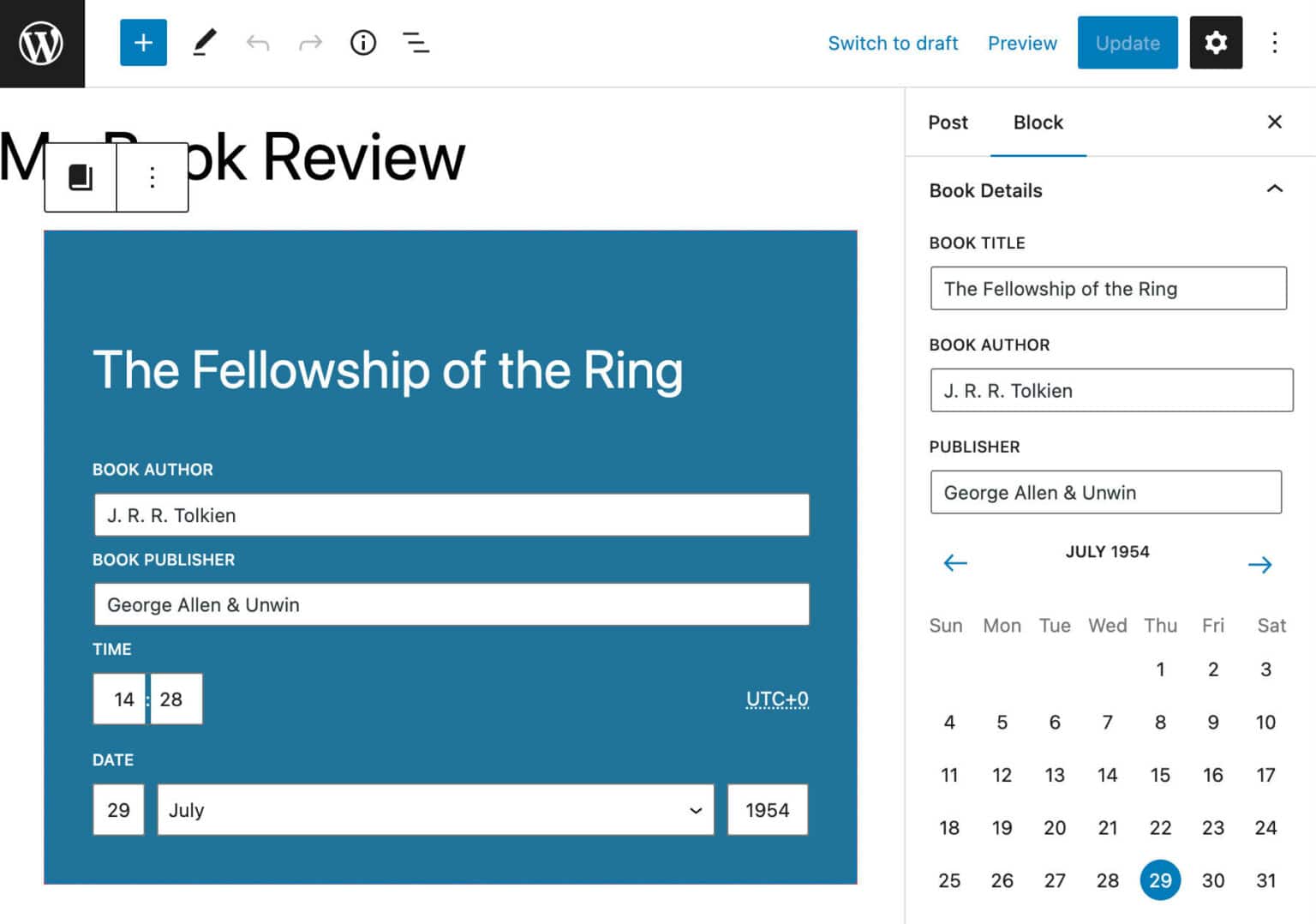Switch to the Post tab
The image size is (1316, 924).
point(948,122)
